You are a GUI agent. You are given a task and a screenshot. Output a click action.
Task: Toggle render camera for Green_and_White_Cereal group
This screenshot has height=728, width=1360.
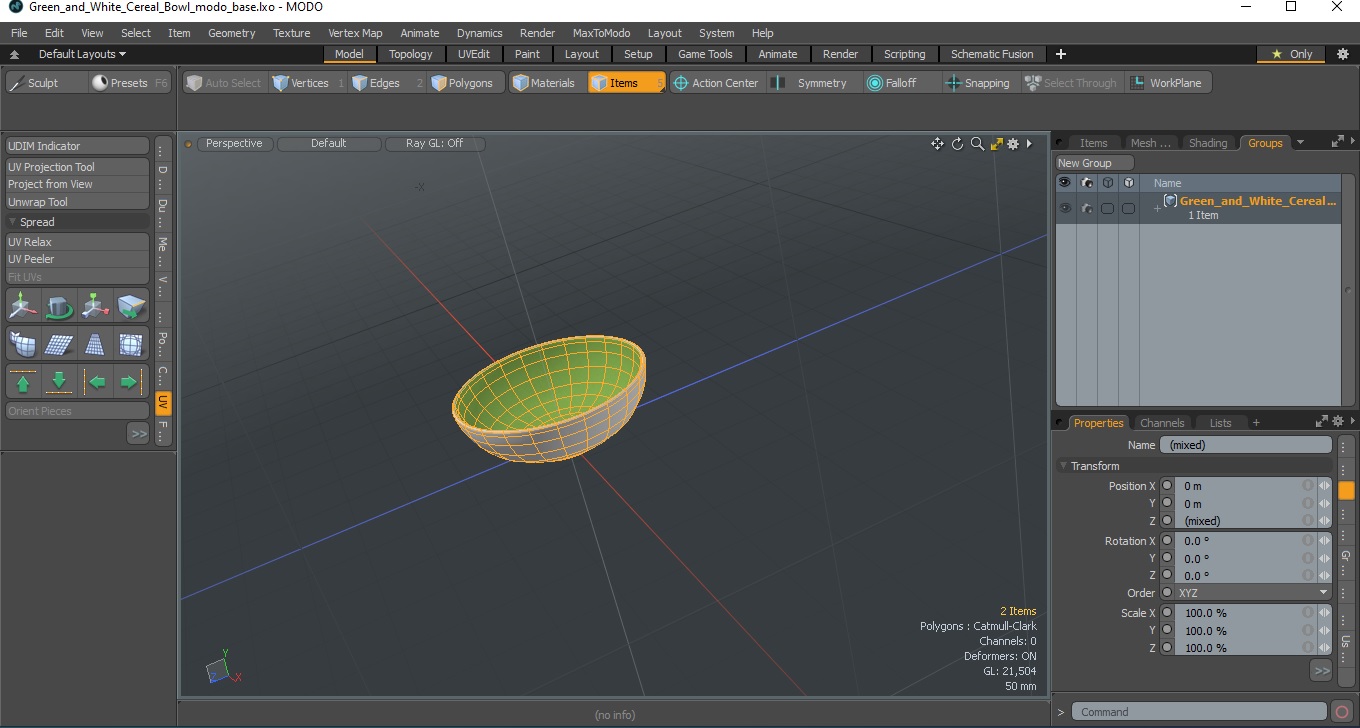click(1086, 208)
